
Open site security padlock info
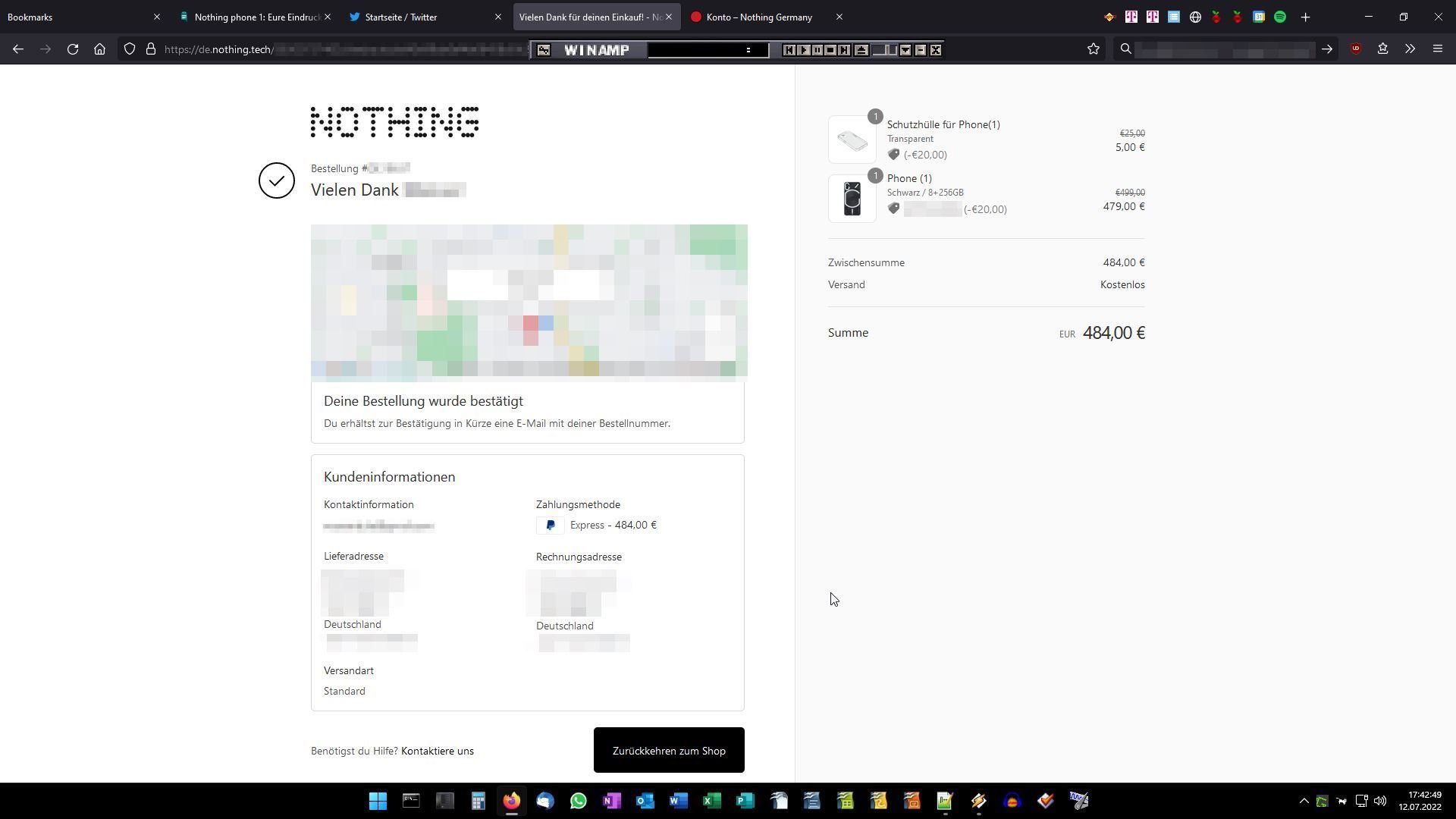(151, 49)
